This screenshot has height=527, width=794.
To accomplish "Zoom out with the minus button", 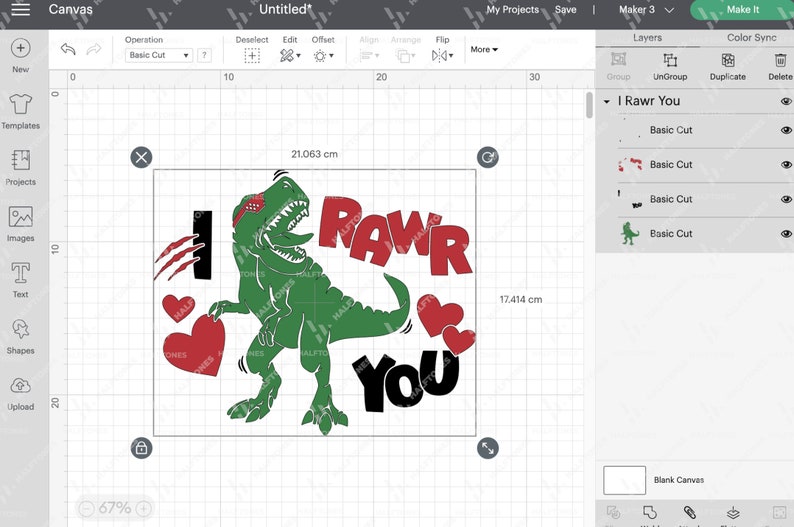I will [x=87, y=508].
